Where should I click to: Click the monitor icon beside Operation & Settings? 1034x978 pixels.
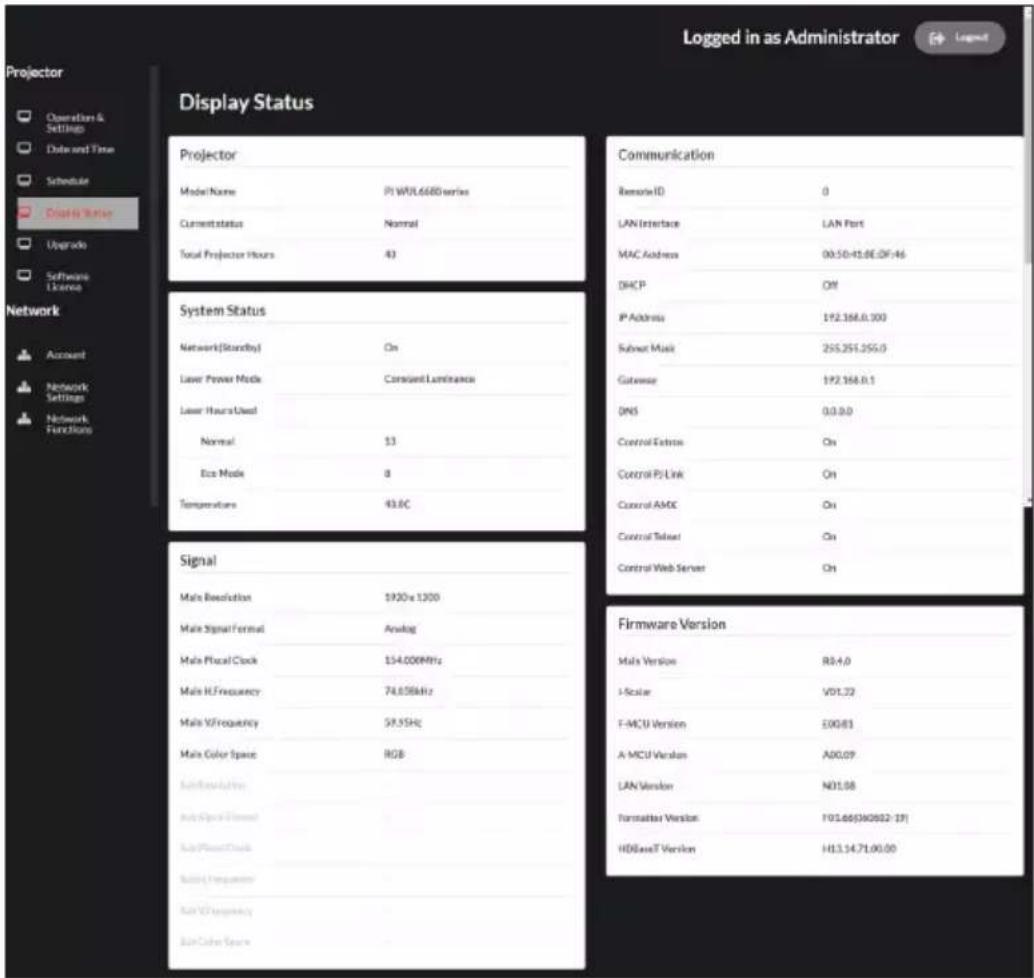pyautogui.click(x=24, y=117)
